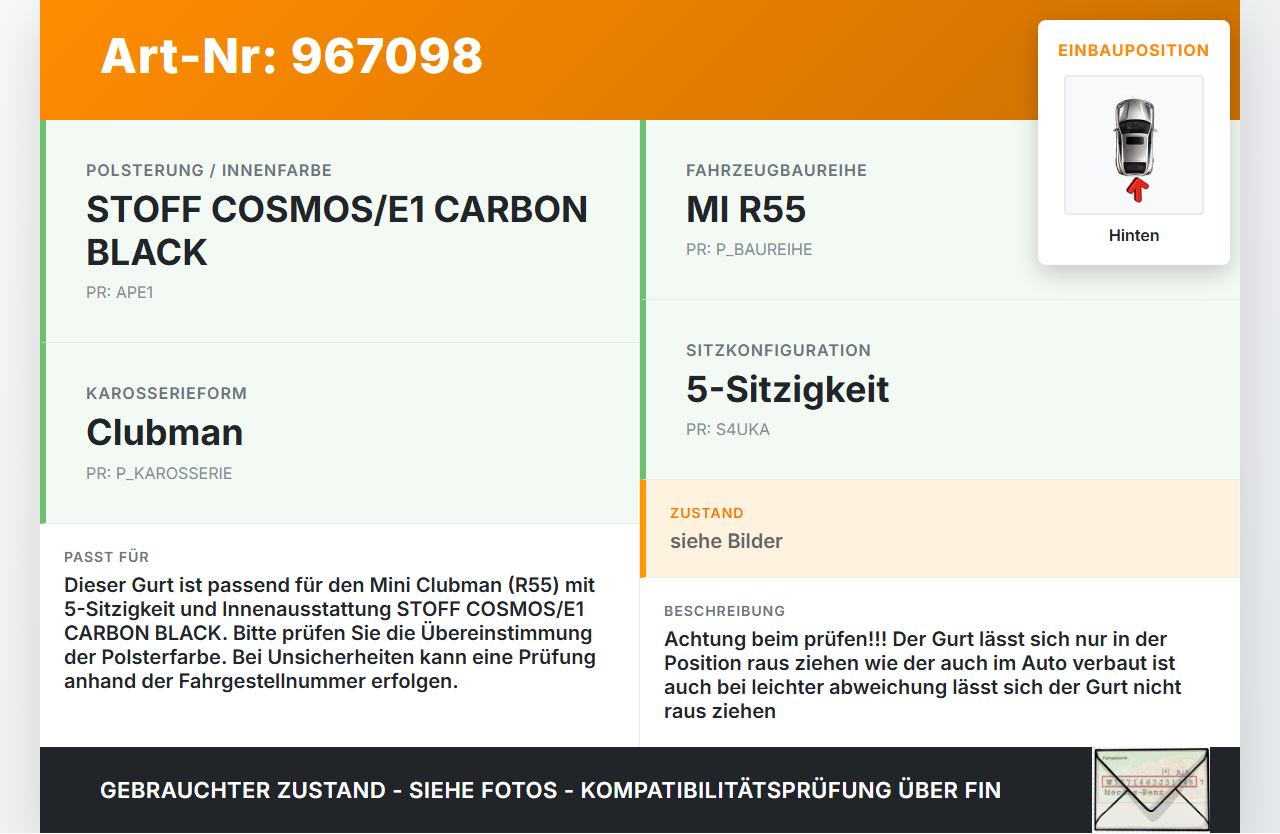Click the Hinten position label
The width and height of the screenshot is (1280, 834).
click(1134, 236)
